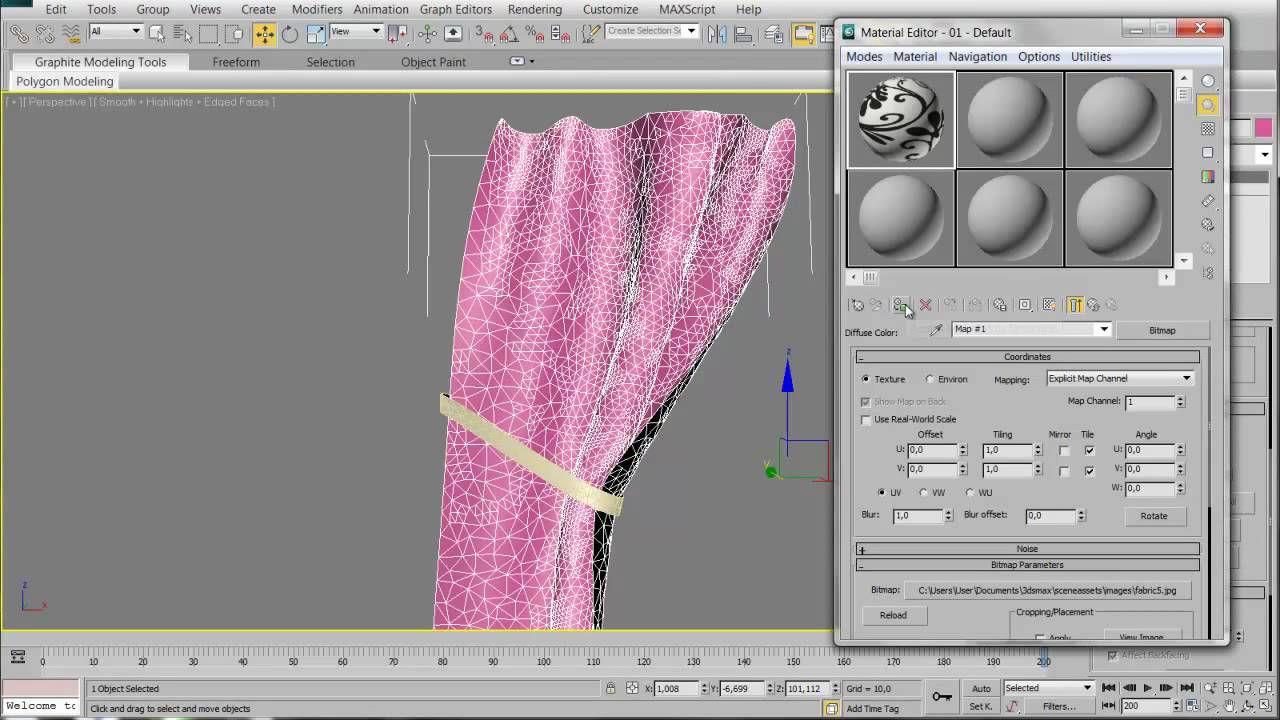Click the Bitmap type button
The height and width of the screenshot is (720, 1280).
coord(1162,330)
